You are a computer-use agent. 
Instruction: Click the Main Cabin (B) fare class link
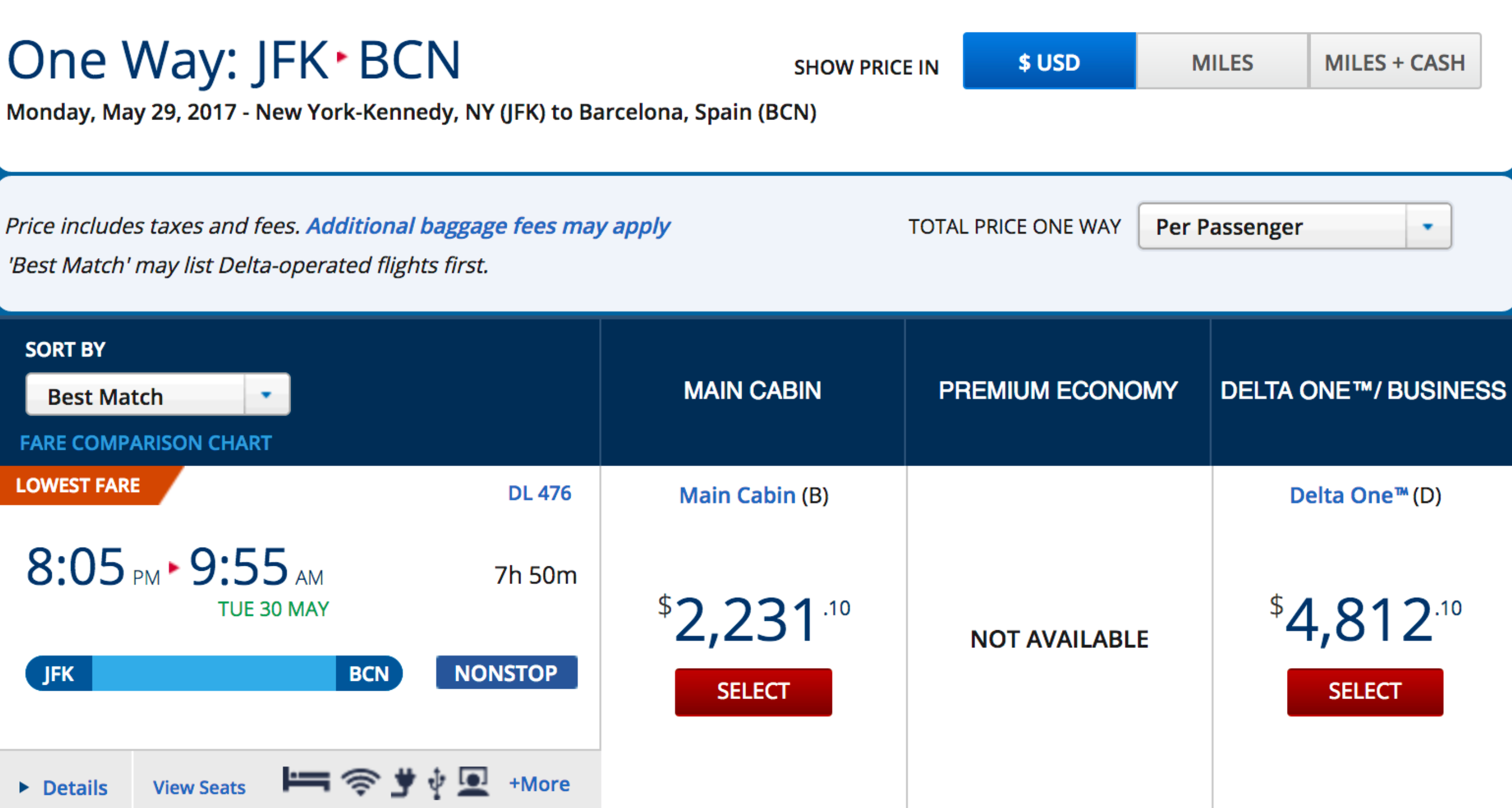coord(737,495)
